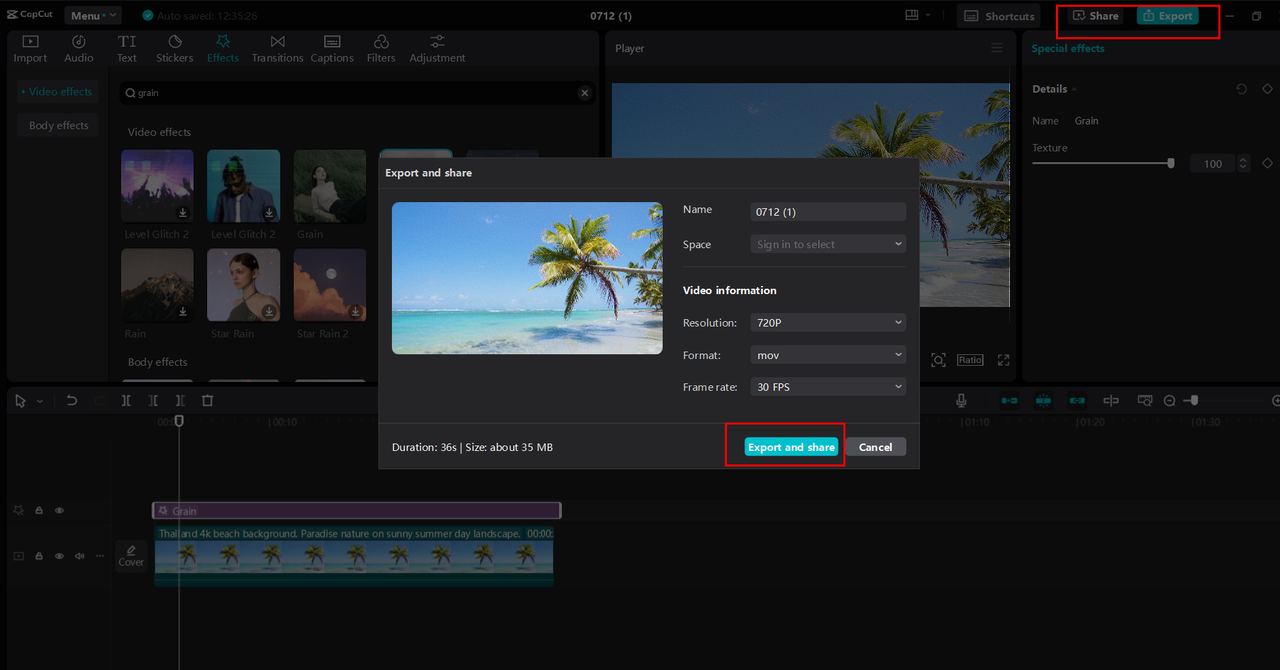Zoom out the timeline
The height and width of the screenshot is (670, 1280).
(x=1169, y=400)
